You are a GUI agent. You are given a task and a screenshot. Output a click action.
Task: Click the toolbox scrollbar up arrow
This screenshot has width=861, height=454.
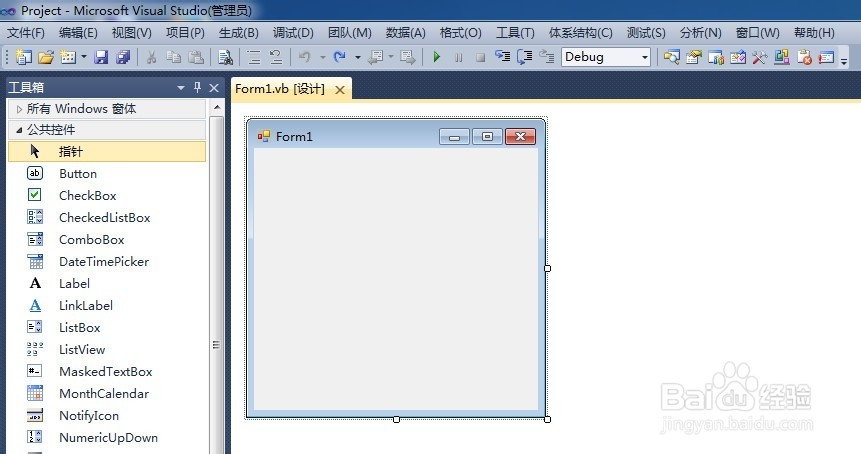click(x=217, y=107)
